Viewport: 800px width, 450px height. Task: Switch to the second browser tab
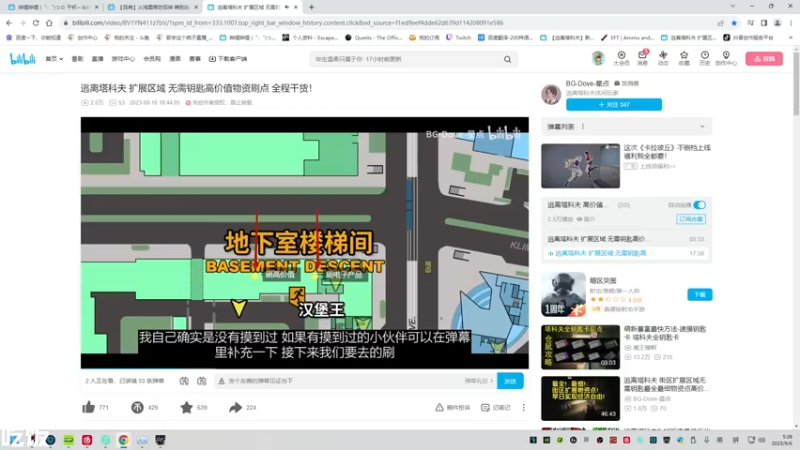click(x=152, y=7)
